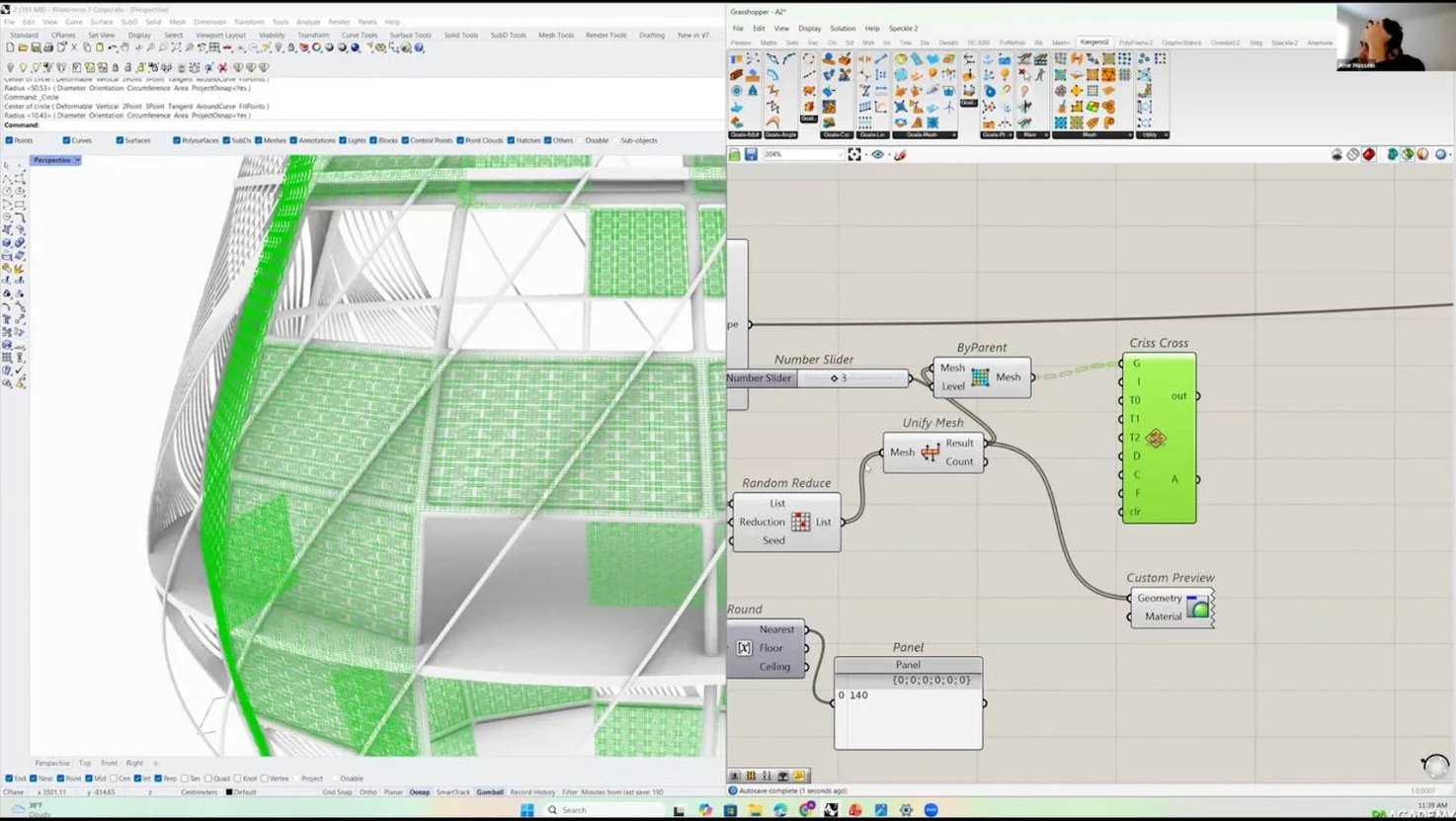Uncheck the Meshes selection filter
Image resolution: width=1456 pixels, height=821 pixels.
[x=259, y=140]
